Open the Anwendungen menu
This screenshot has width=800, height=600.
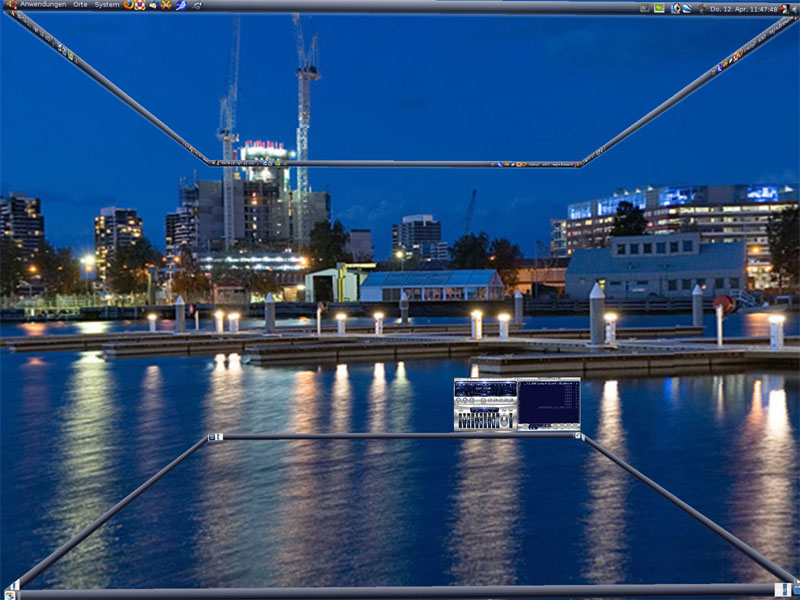coord(43,5)
